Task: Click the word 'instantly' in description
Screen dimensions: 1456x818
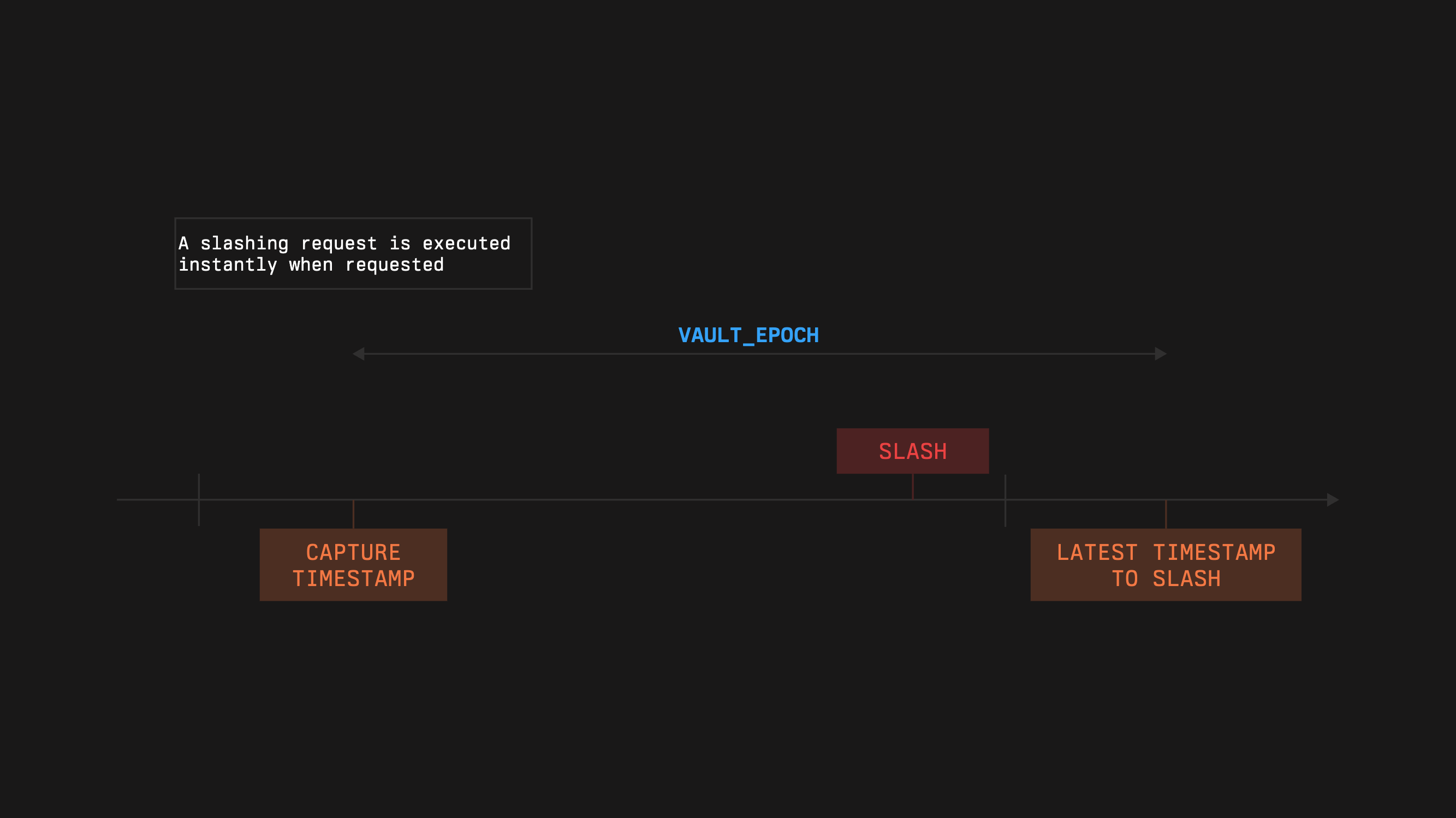Action: (228, 264)
